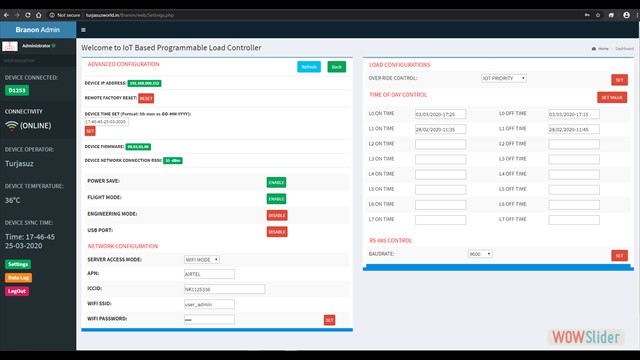640x360 pixels.
Task: Focus the L3 OFF TIME field
Action: coord(574,159)
